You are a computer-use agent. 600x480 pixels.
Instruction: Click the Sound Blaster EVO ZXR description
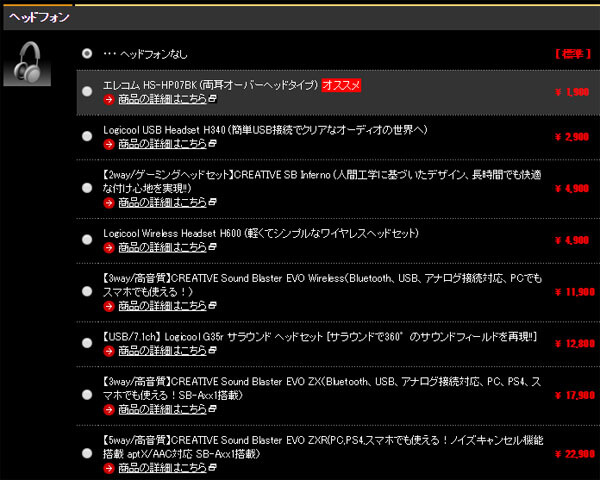[323, 447]
